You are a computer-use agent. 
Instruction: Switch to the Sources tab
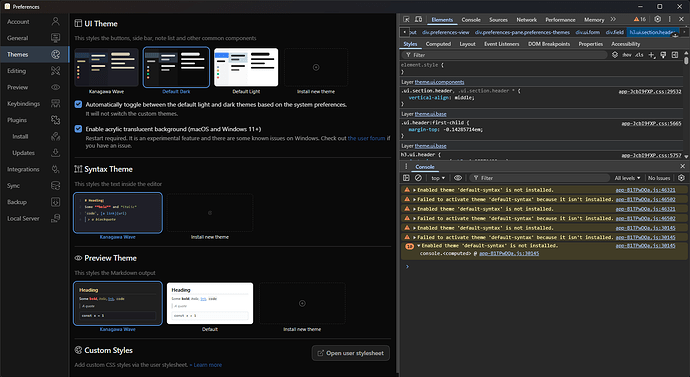pyautogui.click(x=498, y=20)
